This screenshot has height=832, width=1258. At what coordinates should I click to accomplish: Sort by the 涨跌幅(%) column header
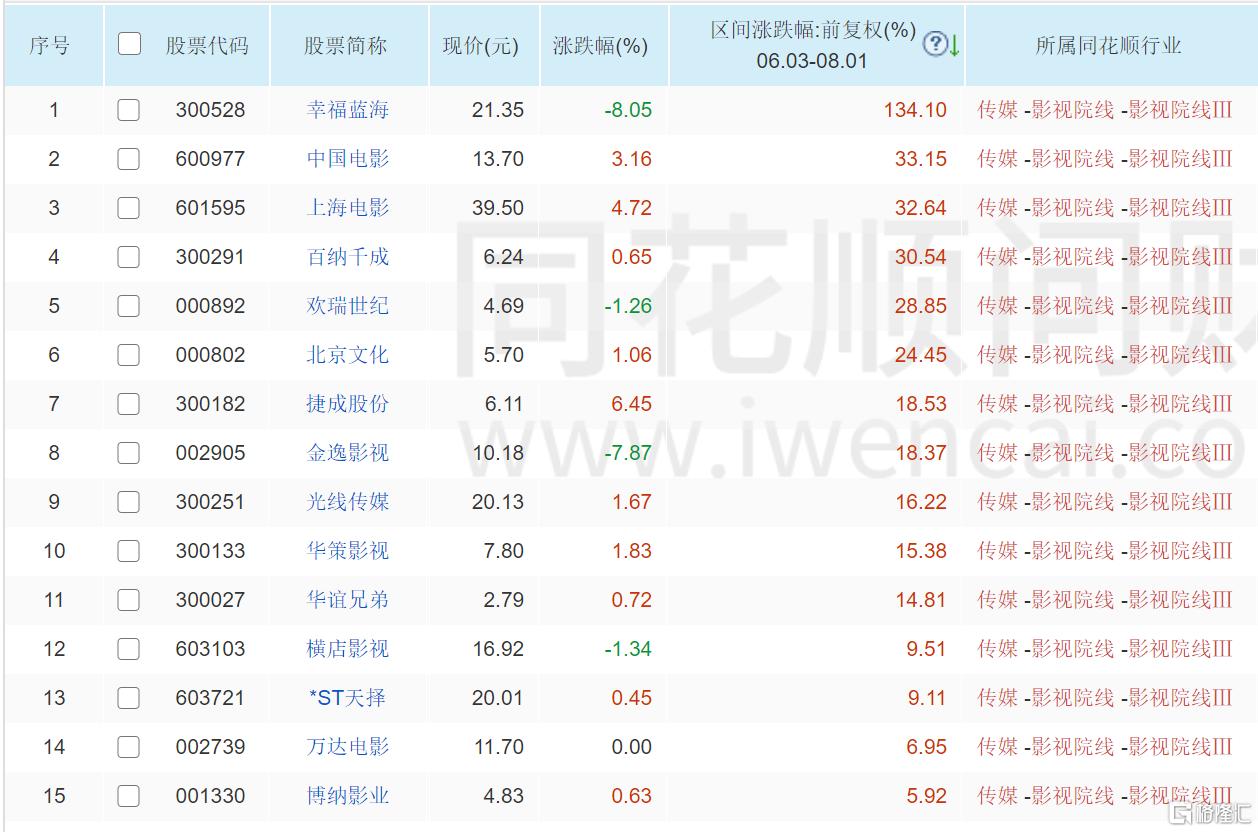point(600,46)
